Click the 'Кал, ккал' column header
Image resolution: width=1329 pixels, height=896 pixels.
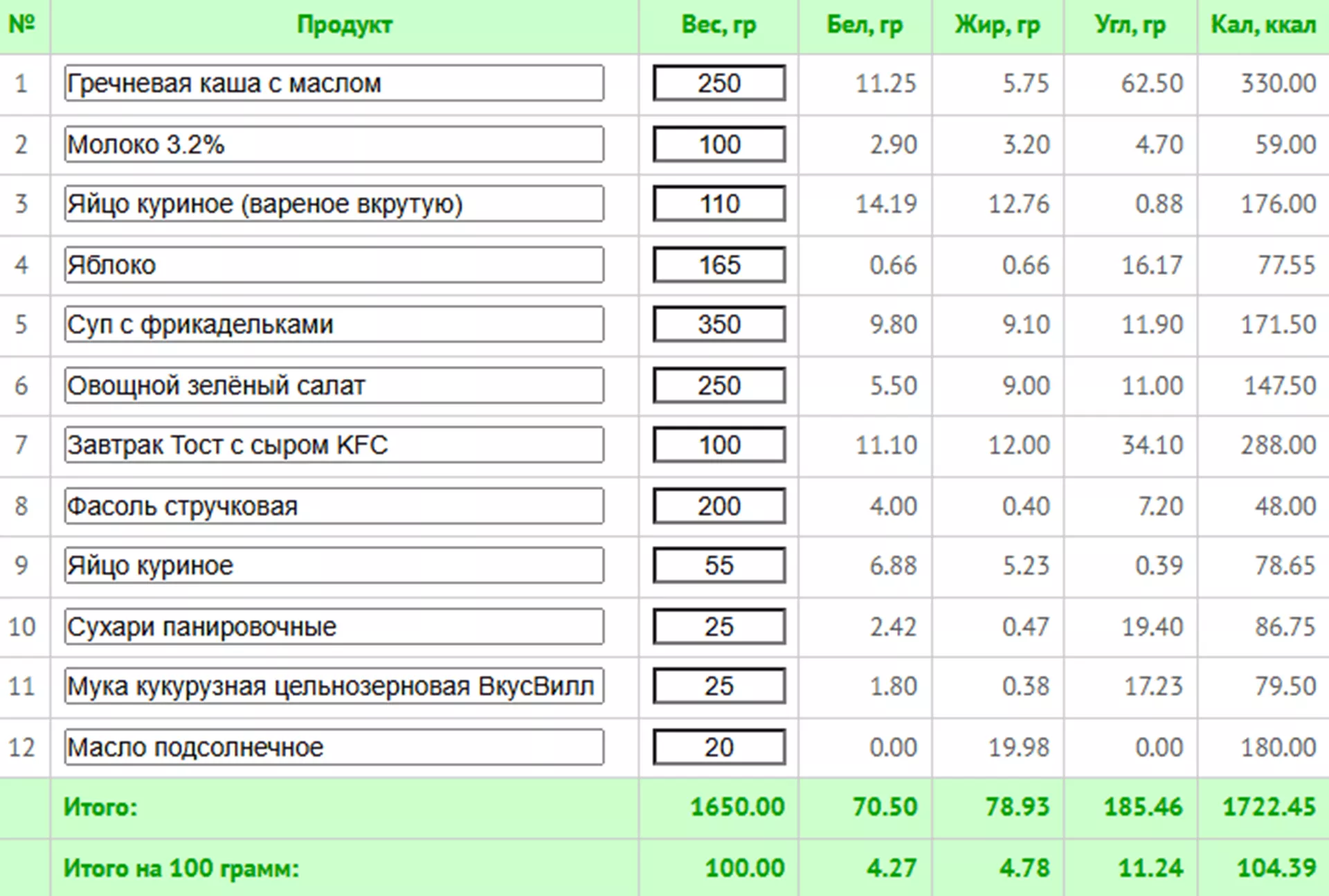pos(1263,25)
